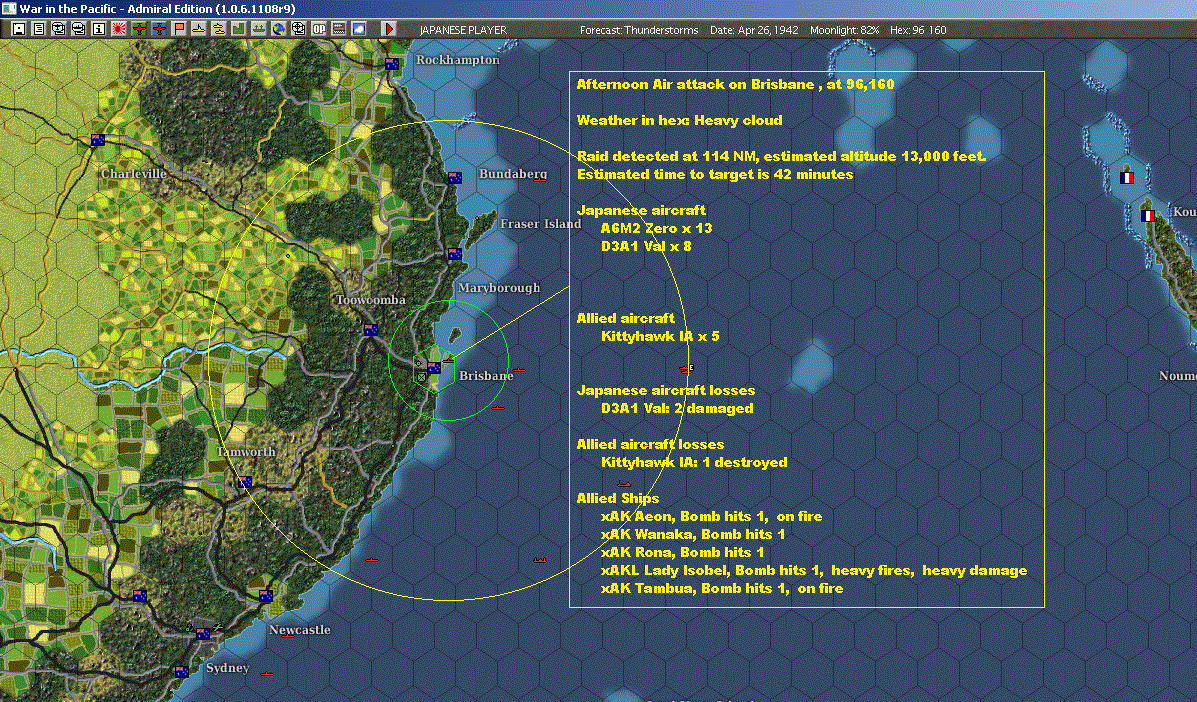Click the 'xAK Tambua, Bomb hits 1' line
The height and width of the screenshot is (702, 1197).
[x=722, y=588]
